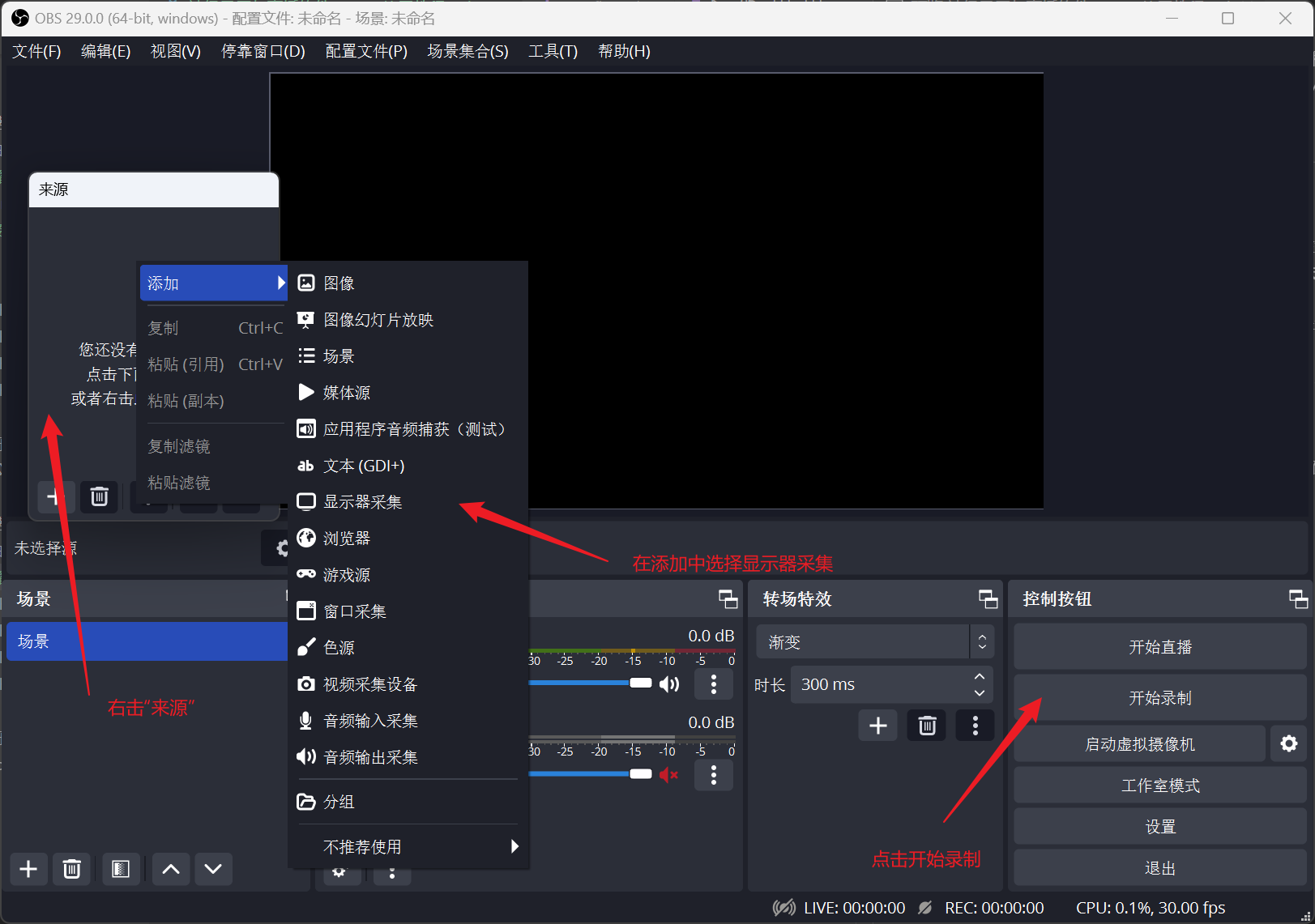
Task: Open the Settings button in Controls
Action: [x=1159, y=826]
